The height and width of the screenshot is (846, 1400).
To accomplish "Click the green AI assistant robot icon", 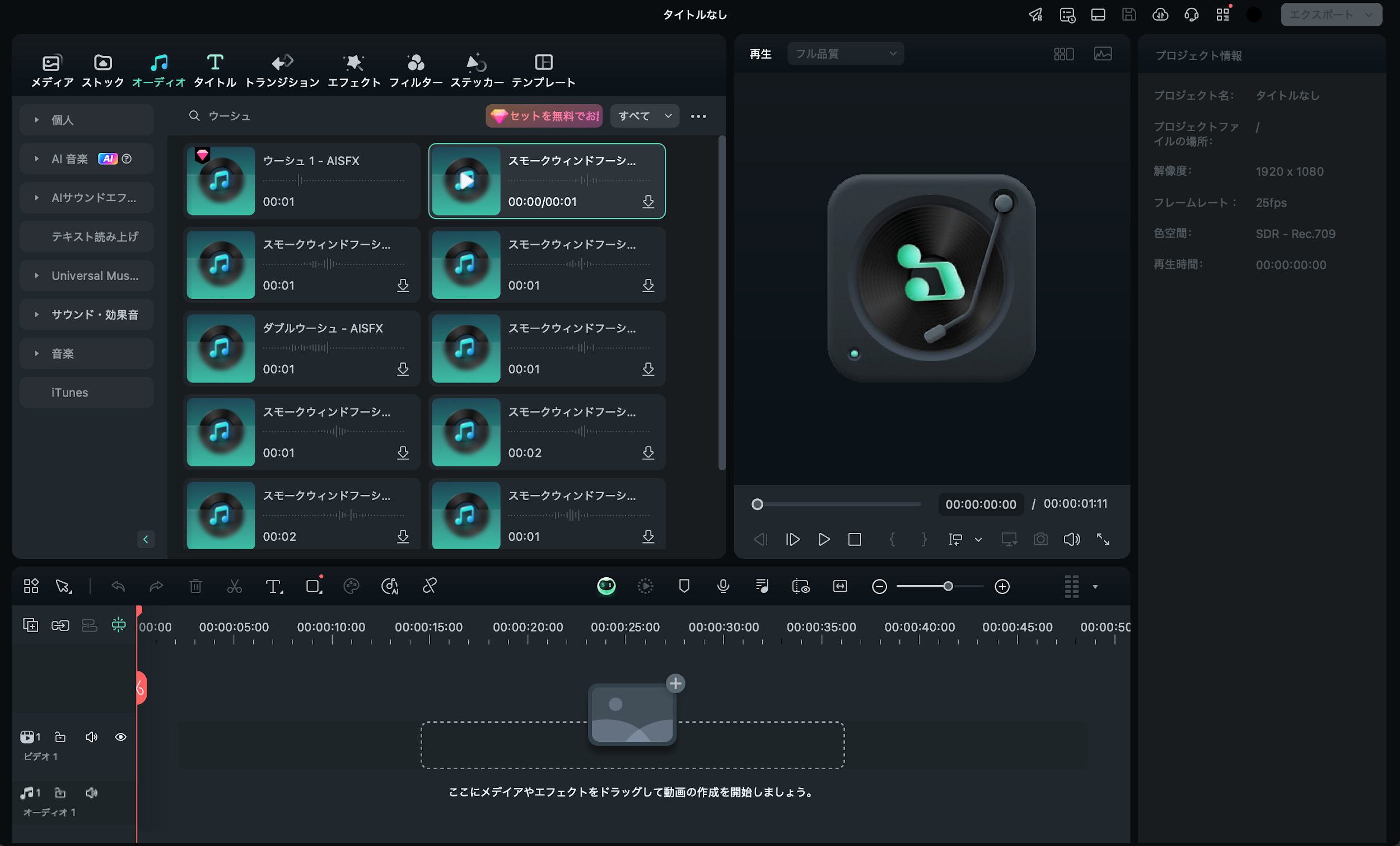I will coord(606,586).
